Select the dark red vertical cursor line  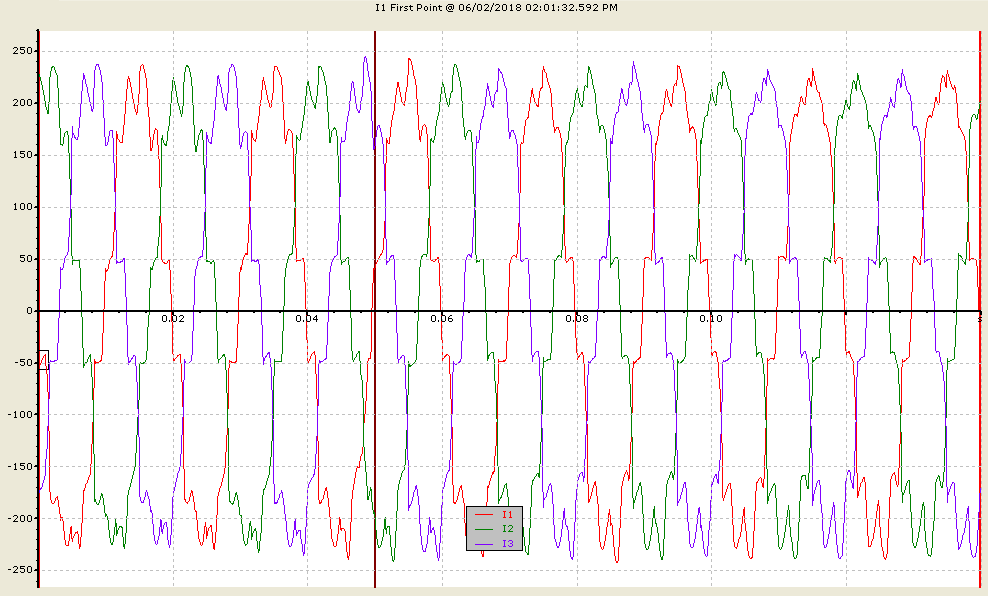375,309
